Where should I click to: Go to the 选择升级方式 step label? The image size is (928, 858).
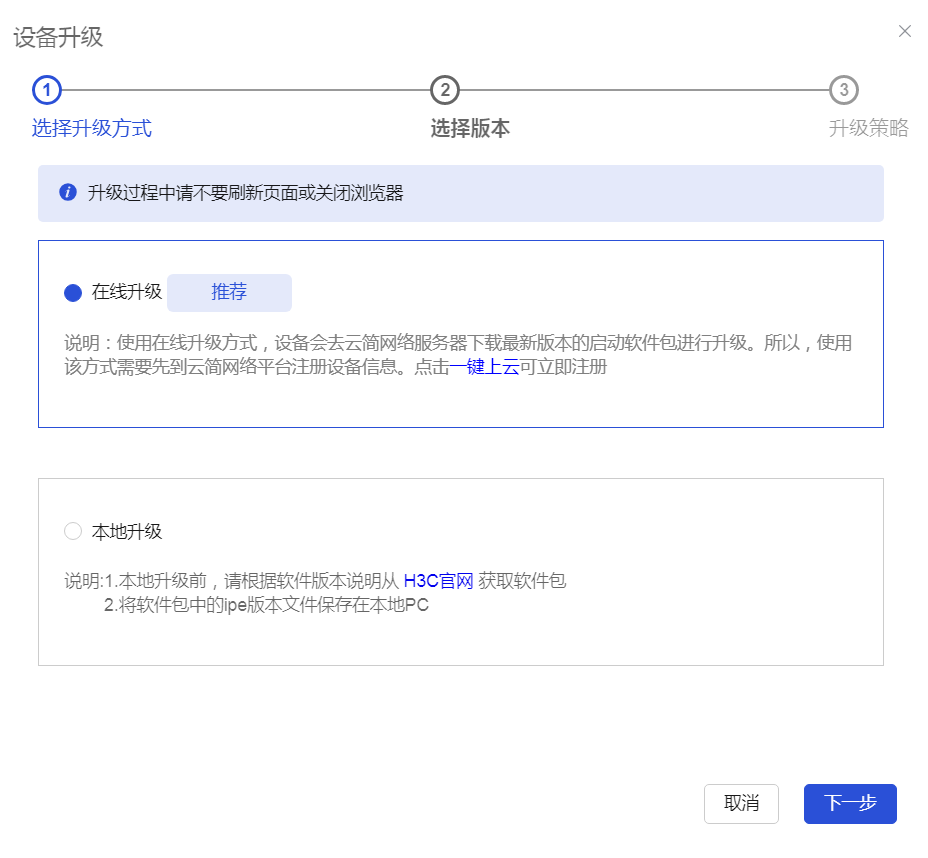[x=92, y=128]
